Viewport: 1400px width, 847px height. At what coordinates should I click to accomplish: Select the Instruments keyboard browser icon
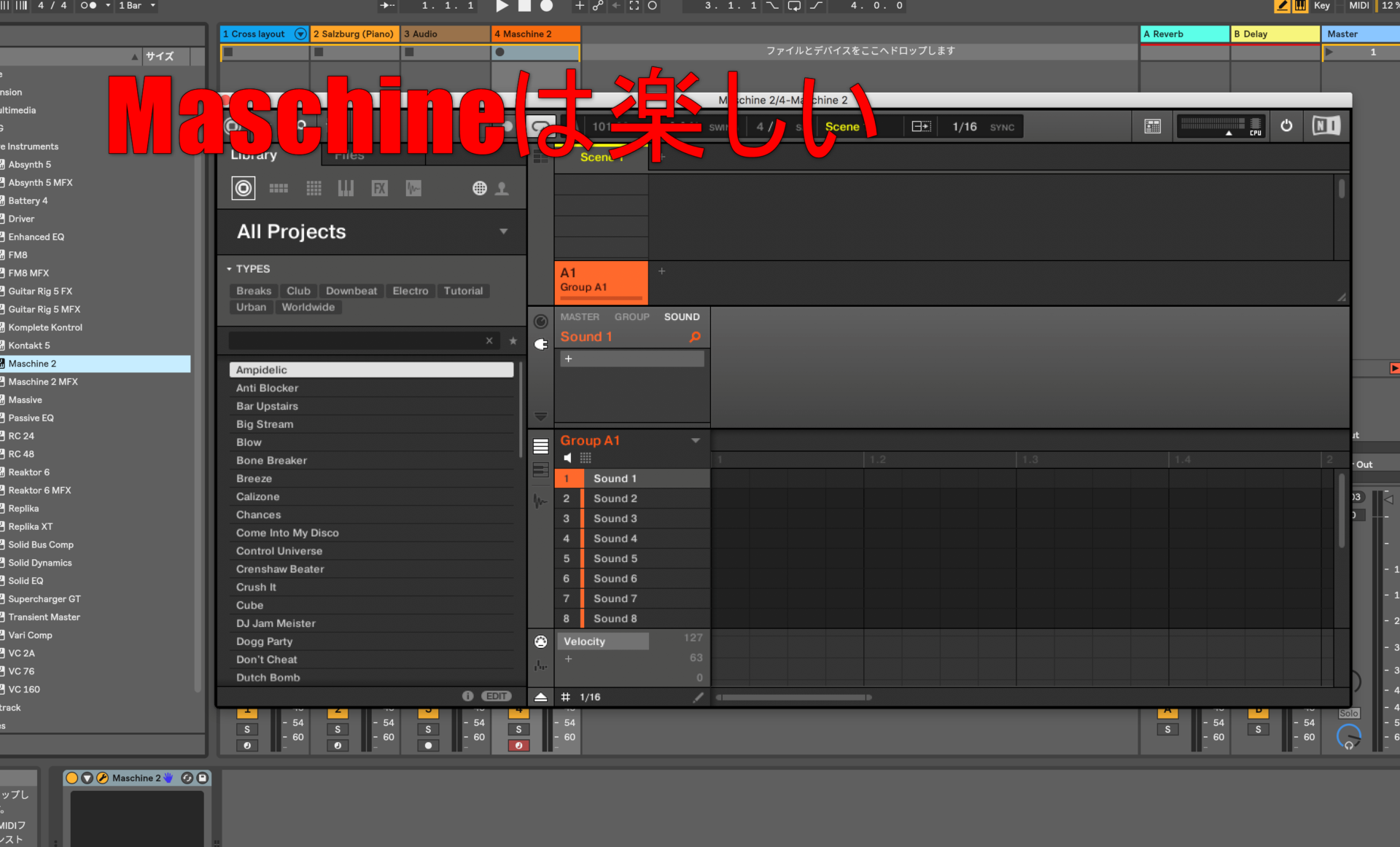(346, 189)
